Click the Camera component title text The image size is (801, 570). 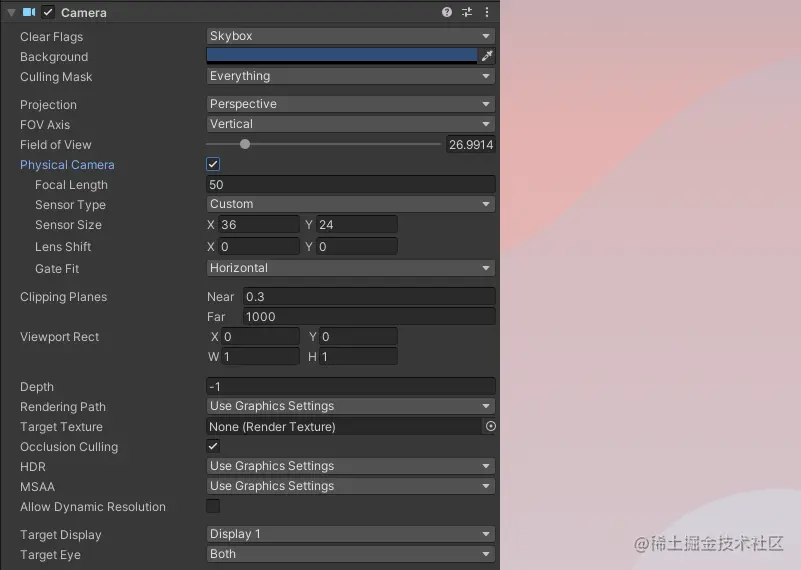pos(84,13)
